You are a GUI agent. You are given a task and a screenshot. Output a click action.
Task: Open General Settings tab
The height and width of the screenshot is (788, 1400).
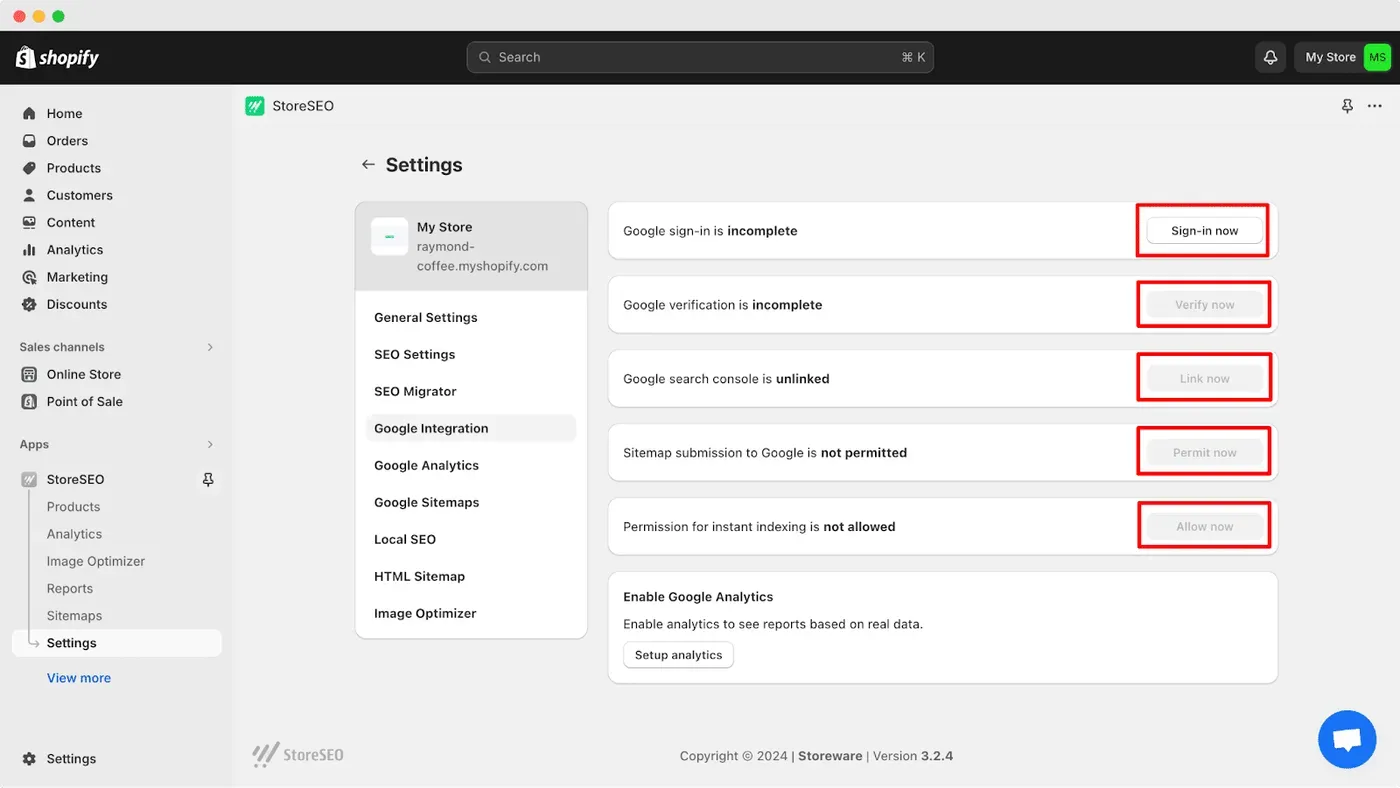click(471, 317)
